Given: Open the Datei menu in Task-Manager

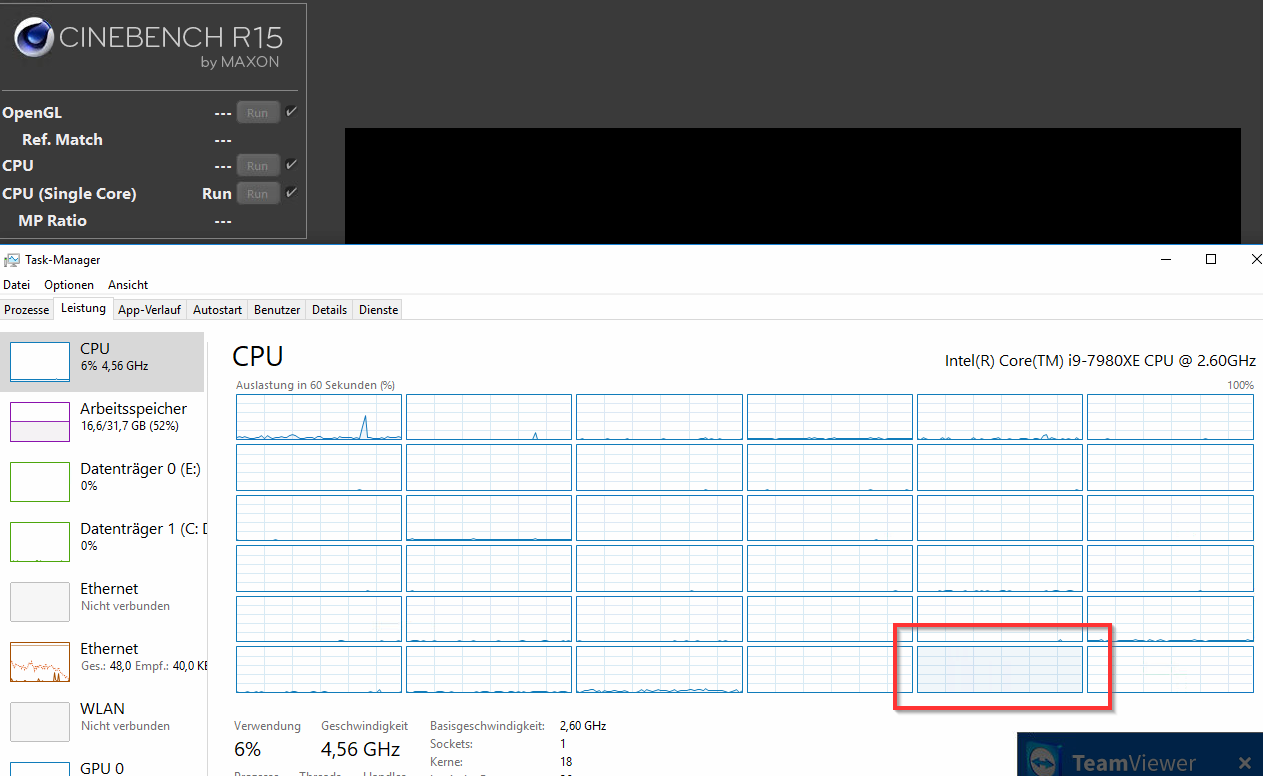Looking at the screenshot, I should [16, 285].
